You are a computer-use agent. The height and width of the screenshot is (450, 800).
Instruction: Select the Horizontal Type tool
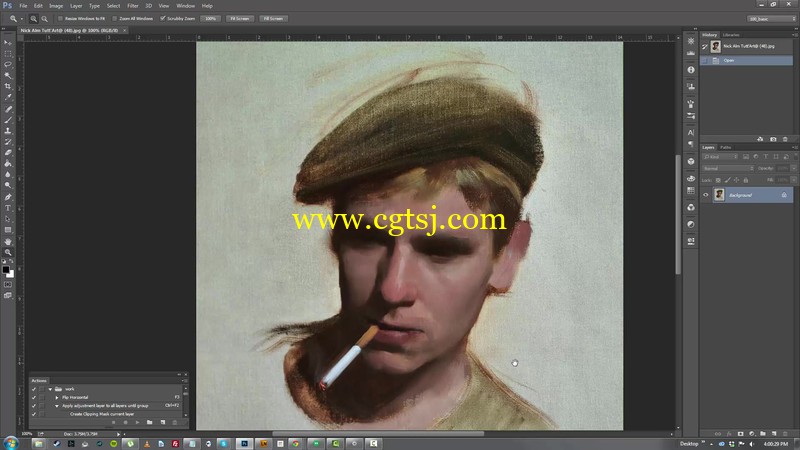(x=8, y=208)
